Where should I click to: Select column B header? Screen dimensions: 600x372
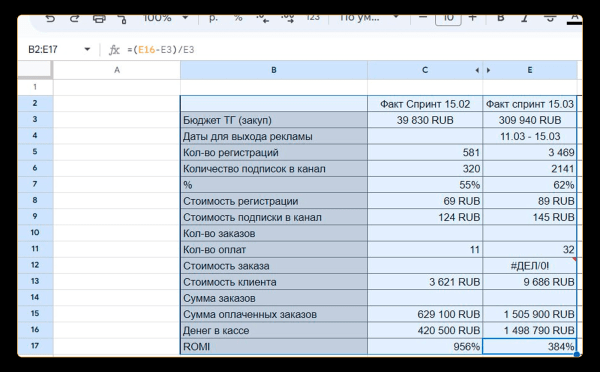tap(274, 70)
